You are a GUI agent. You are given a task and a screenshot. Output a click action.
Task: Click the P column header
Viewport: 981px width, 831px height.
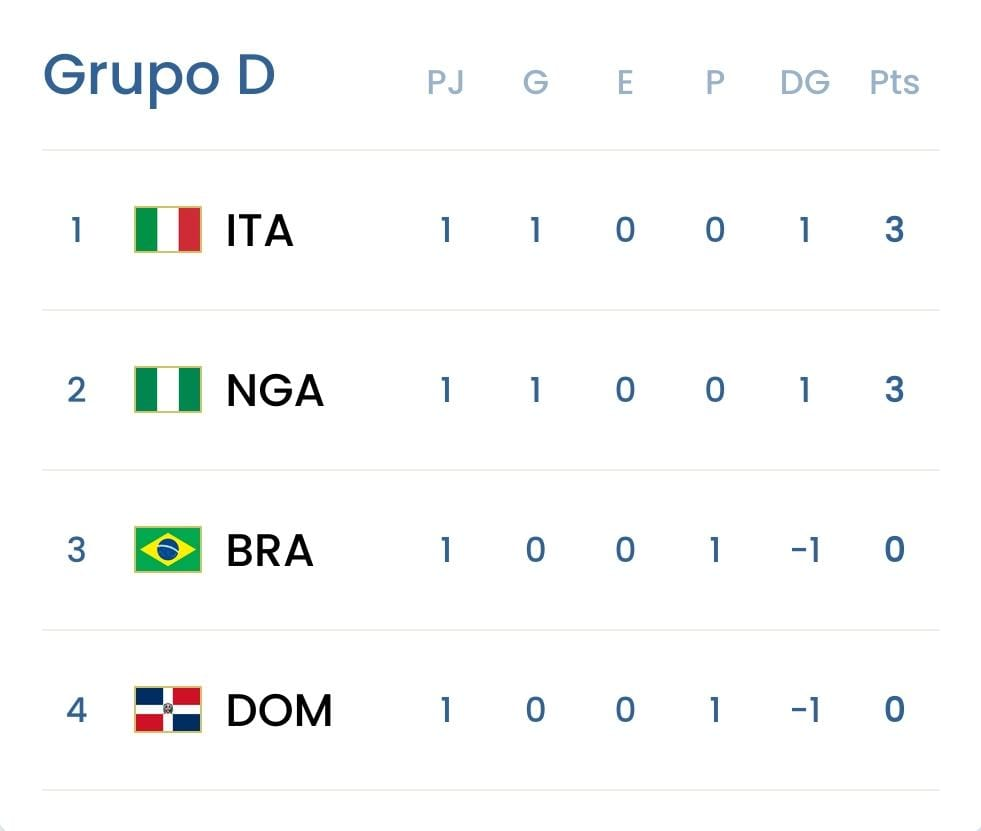pyautogui.click(x=714, y=83)
